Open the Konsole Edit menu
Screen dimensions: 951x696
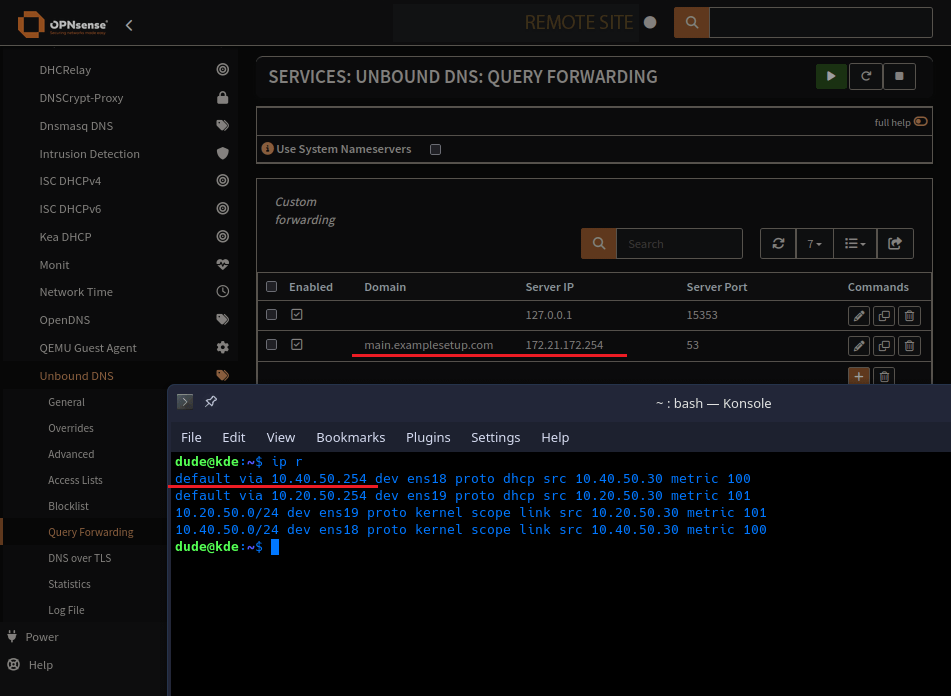[234, 437]
